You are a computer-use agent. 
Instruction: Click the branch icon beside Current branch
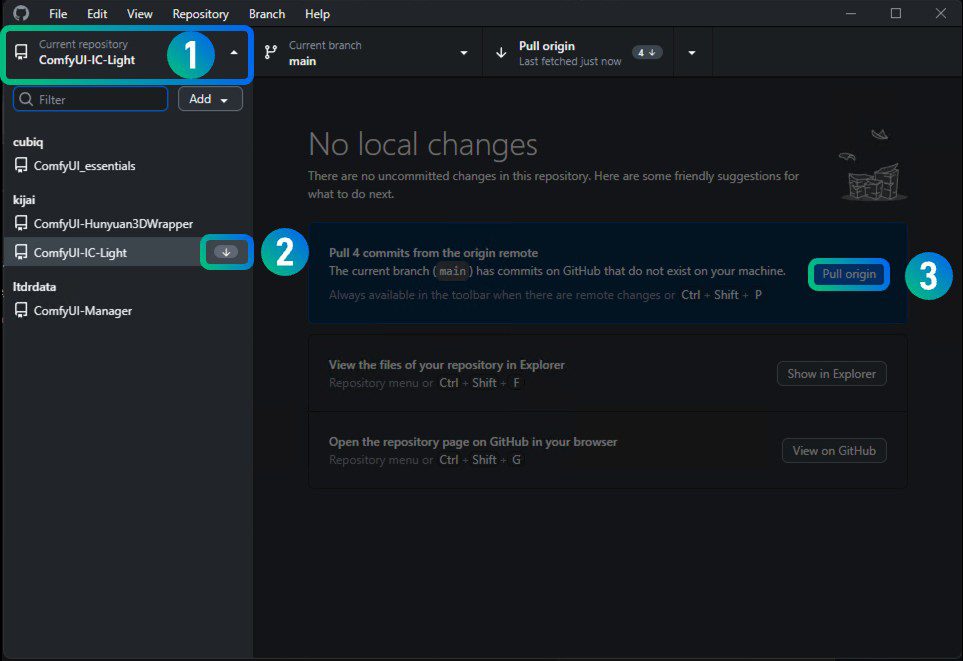point(270,52)
